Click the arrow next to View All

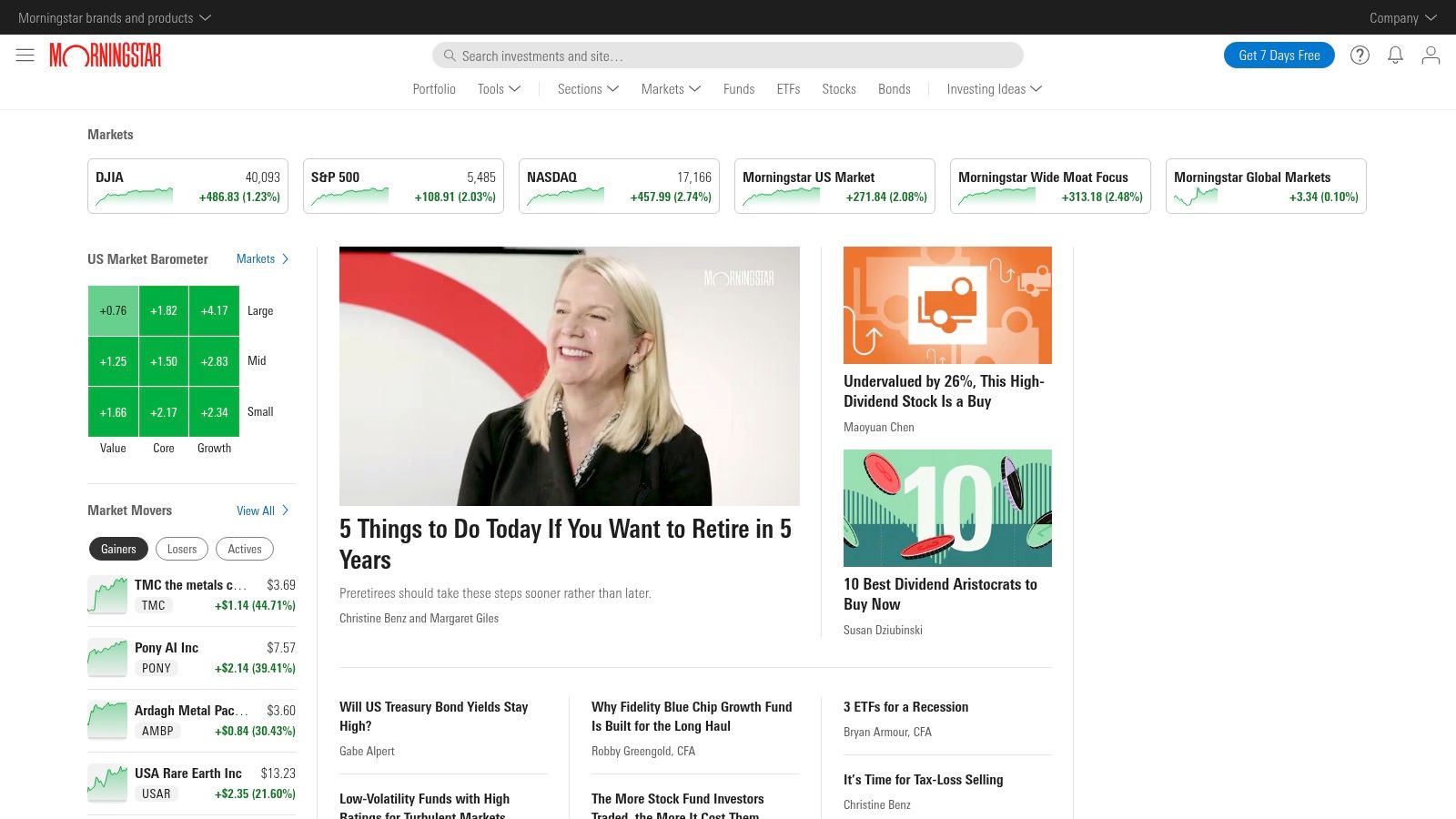point(286,511)
